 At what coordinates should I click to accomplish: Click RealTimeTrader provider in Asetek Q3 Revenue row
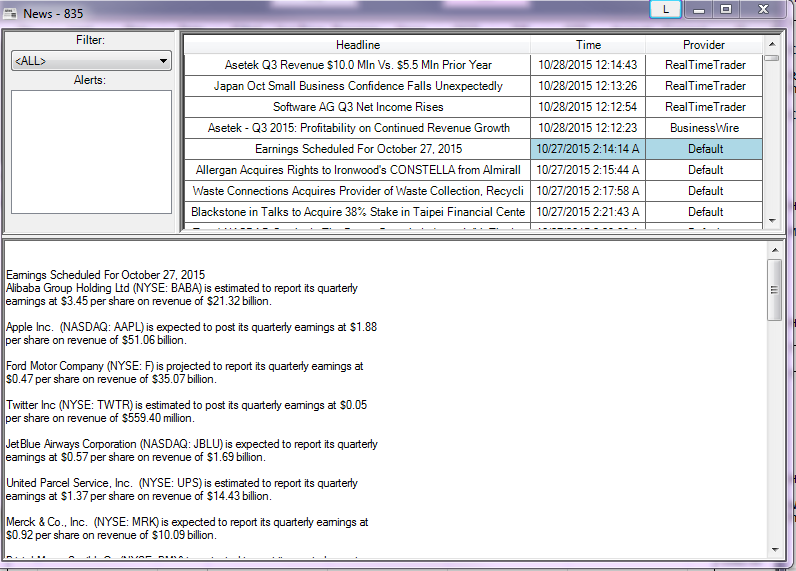coord(704,65)
